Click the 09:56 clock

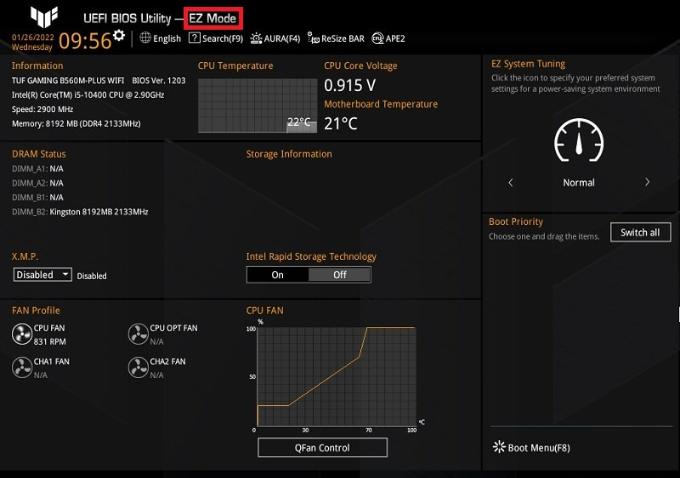click(85, 41)
